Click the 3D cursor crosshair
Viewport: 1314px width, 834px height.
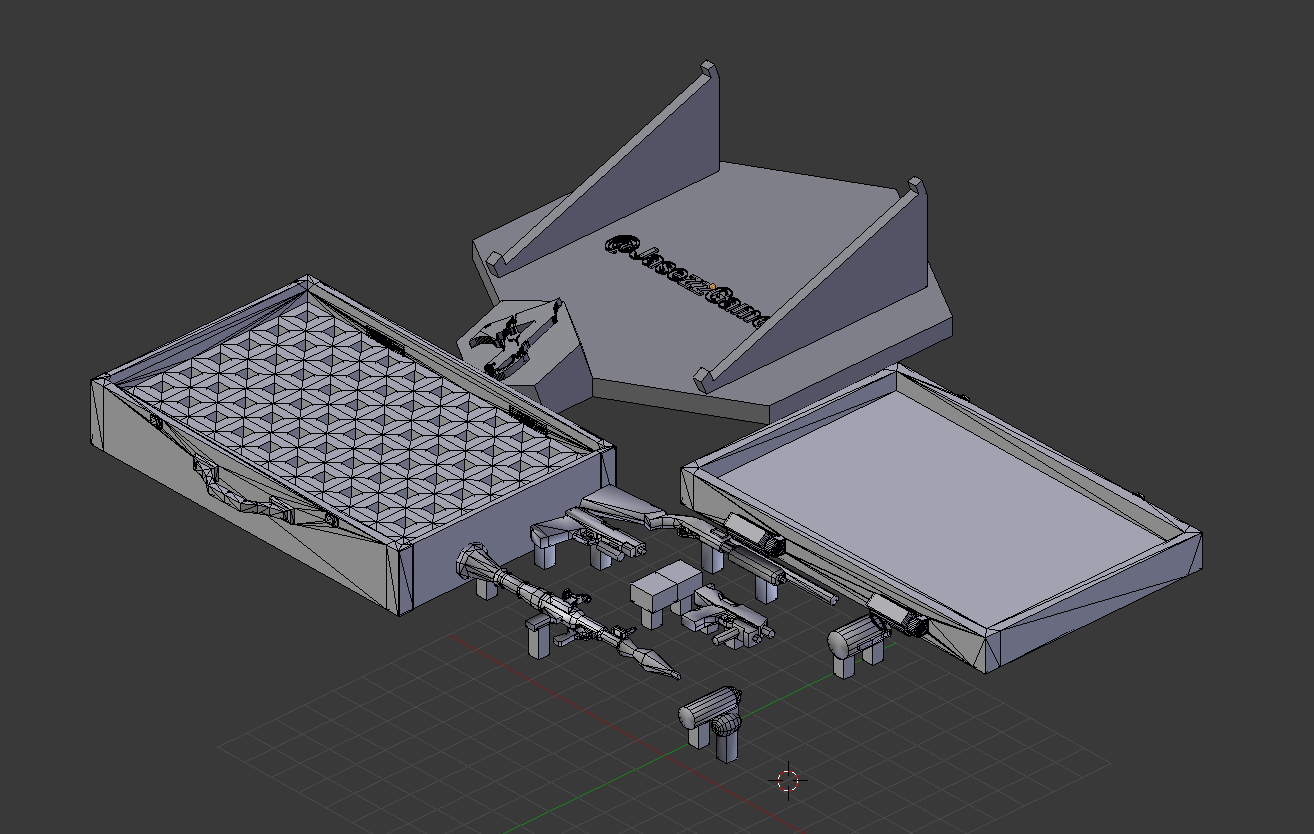(789, 780)
